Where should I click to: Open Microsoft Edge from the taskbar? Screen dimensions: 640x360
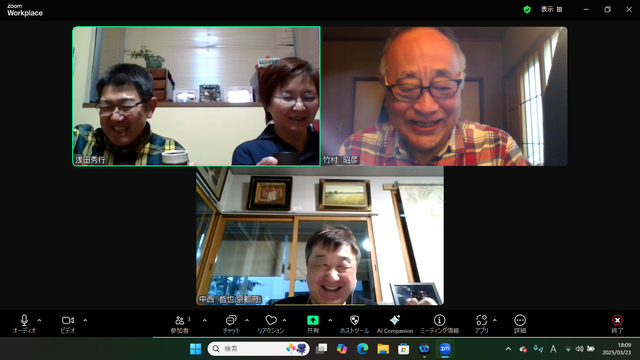pos(362,349)
